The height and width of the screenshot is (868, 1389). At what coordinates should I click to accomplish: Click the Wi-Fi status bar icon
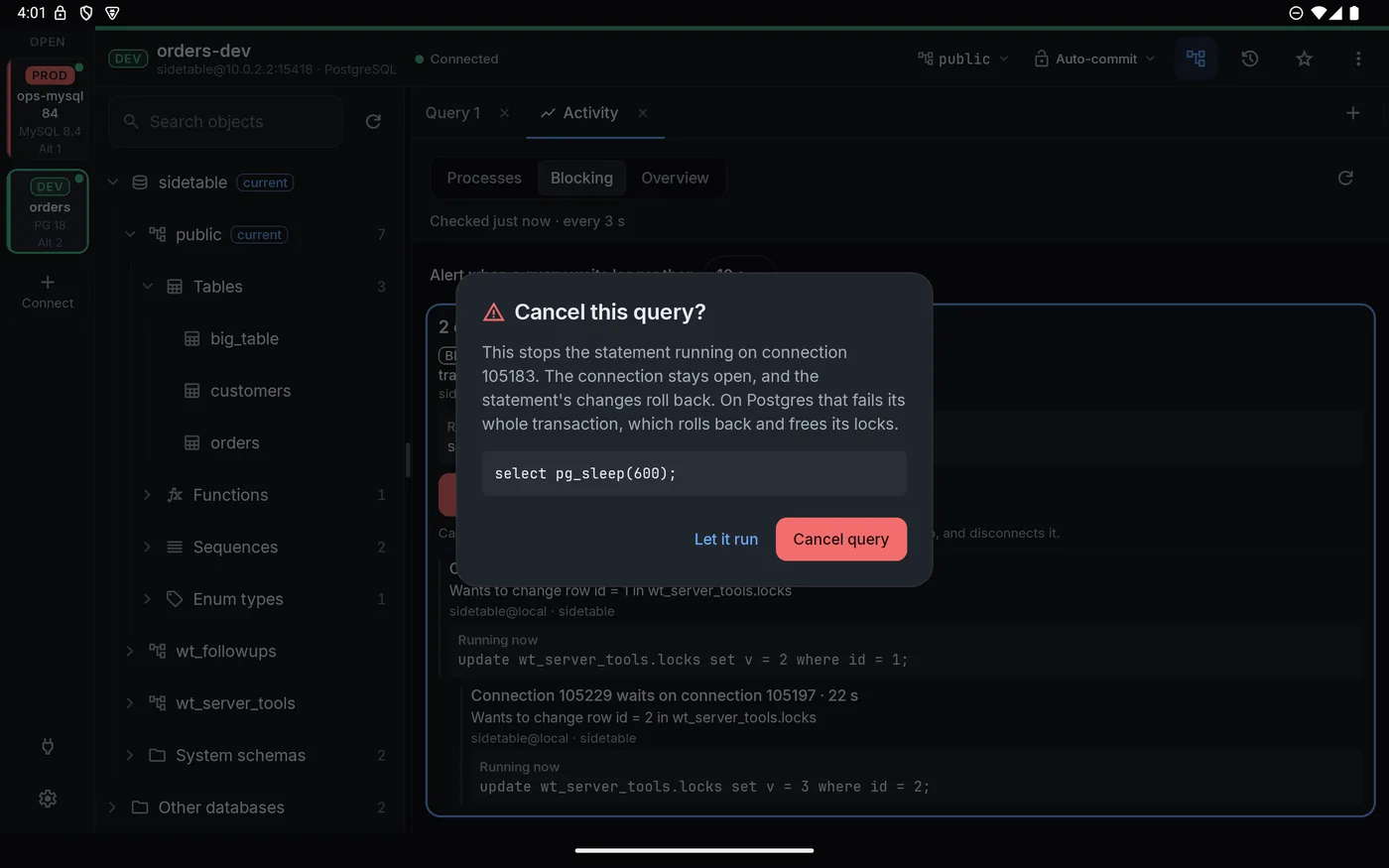[x=1319, y=13]
